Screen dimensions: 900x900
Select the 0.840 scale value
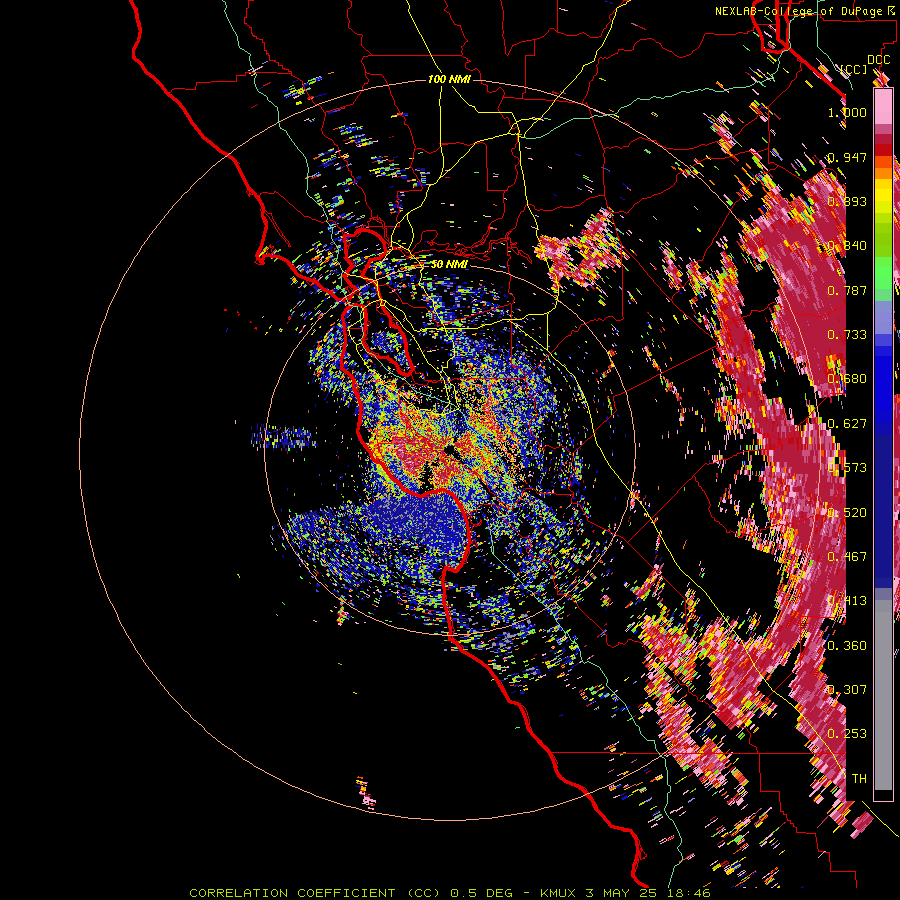[x=847, y=246]
